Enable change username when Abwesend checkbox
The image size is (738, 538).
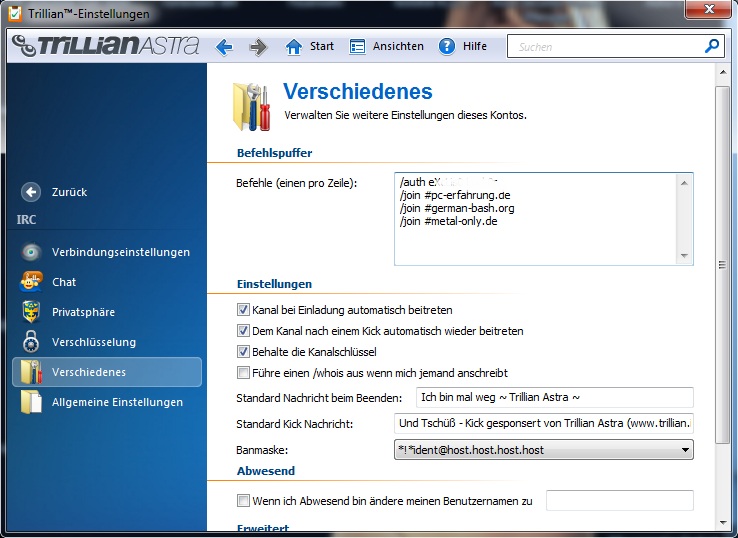click(x=243, y=501)
